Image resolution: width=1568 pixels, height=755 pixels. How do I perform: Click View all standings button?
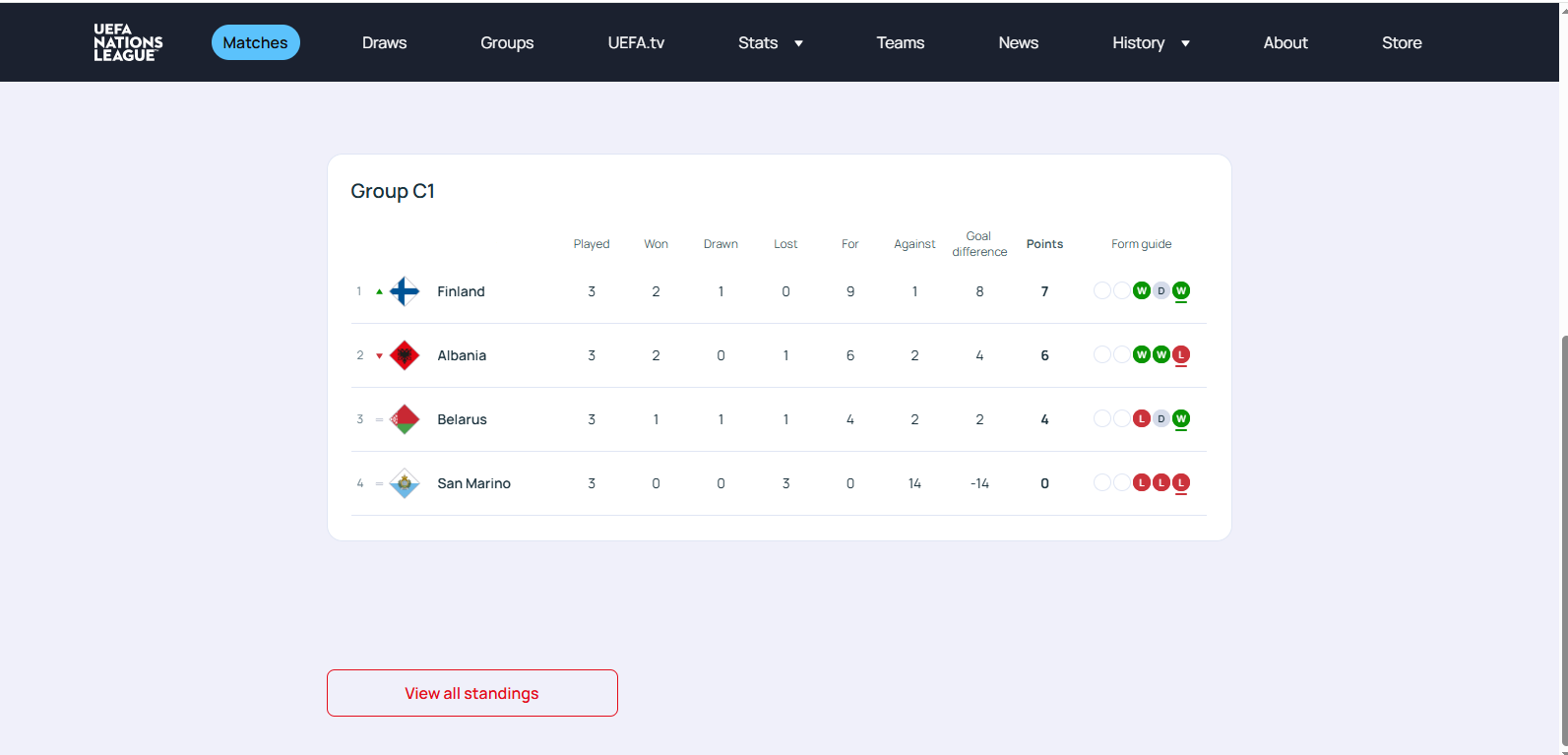[472, 693]
